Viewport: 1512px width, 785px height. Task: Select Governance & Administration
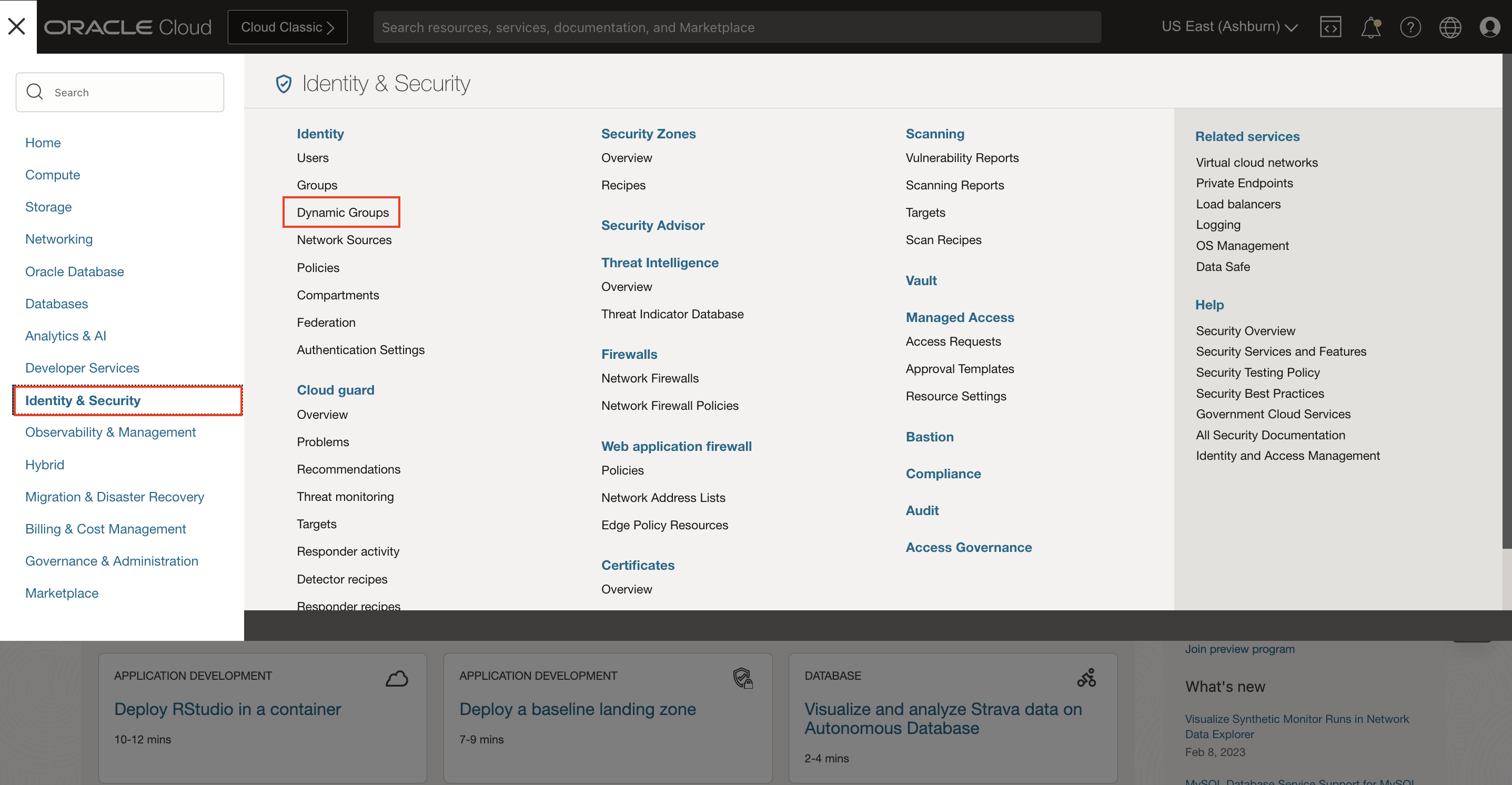[x=112, y=561]
